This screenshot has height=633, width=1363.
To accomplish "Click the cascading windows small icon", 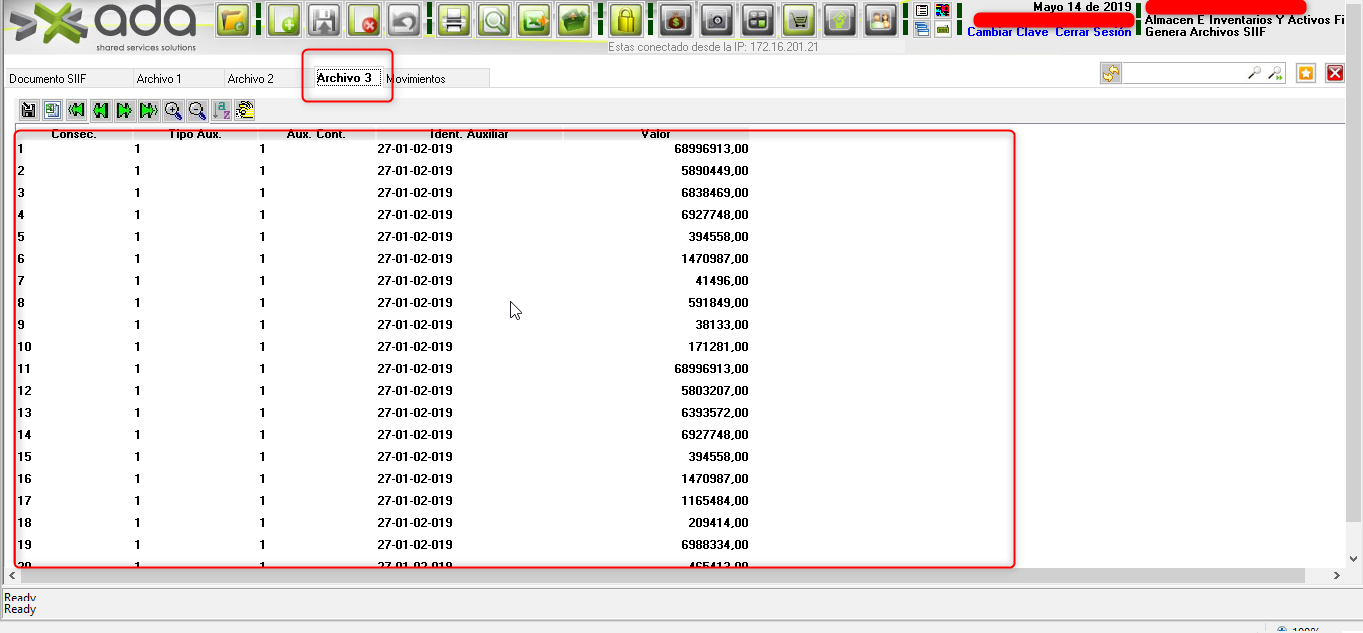I will click(922, 30).
